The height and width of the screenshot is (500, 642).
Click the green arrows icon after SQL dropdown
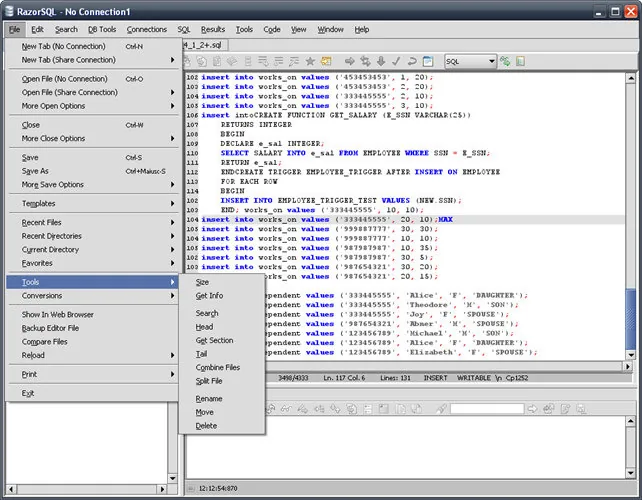(505, 61)
